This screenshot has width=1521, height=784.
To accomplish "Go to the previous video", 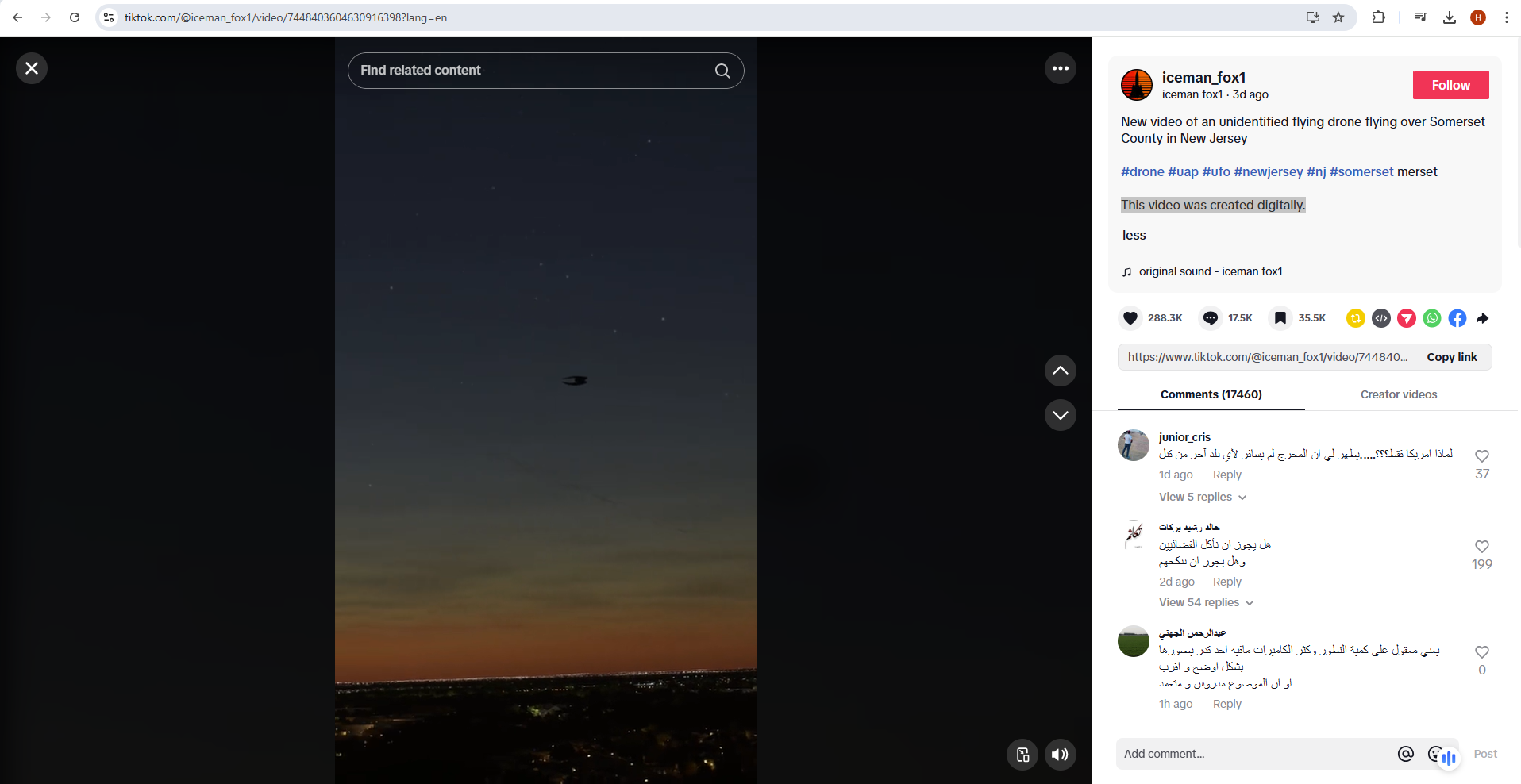I will [1060, 371].
